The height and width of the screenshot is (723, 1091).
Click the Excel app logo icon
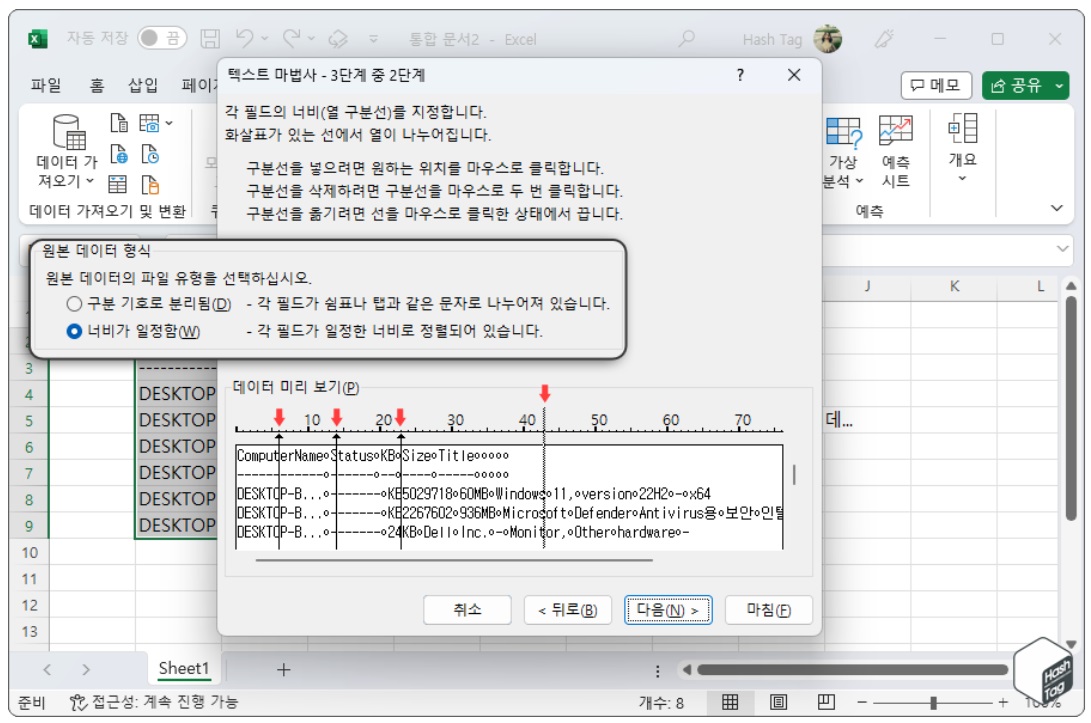[37, 39]
